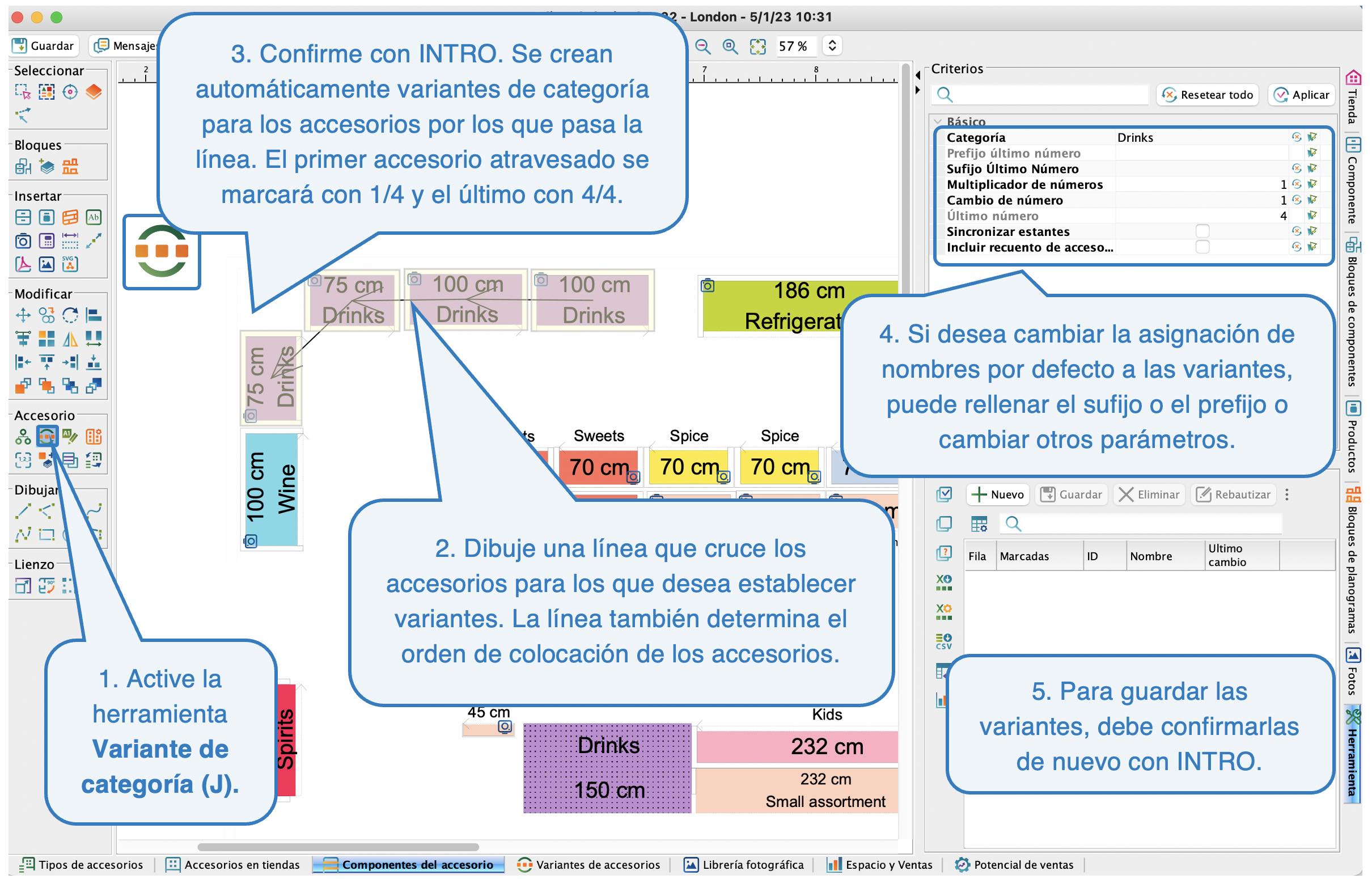Click the bring to front icon in Modificar
The height and width of the screenshot is (879, 1372).
click(23, 386)
